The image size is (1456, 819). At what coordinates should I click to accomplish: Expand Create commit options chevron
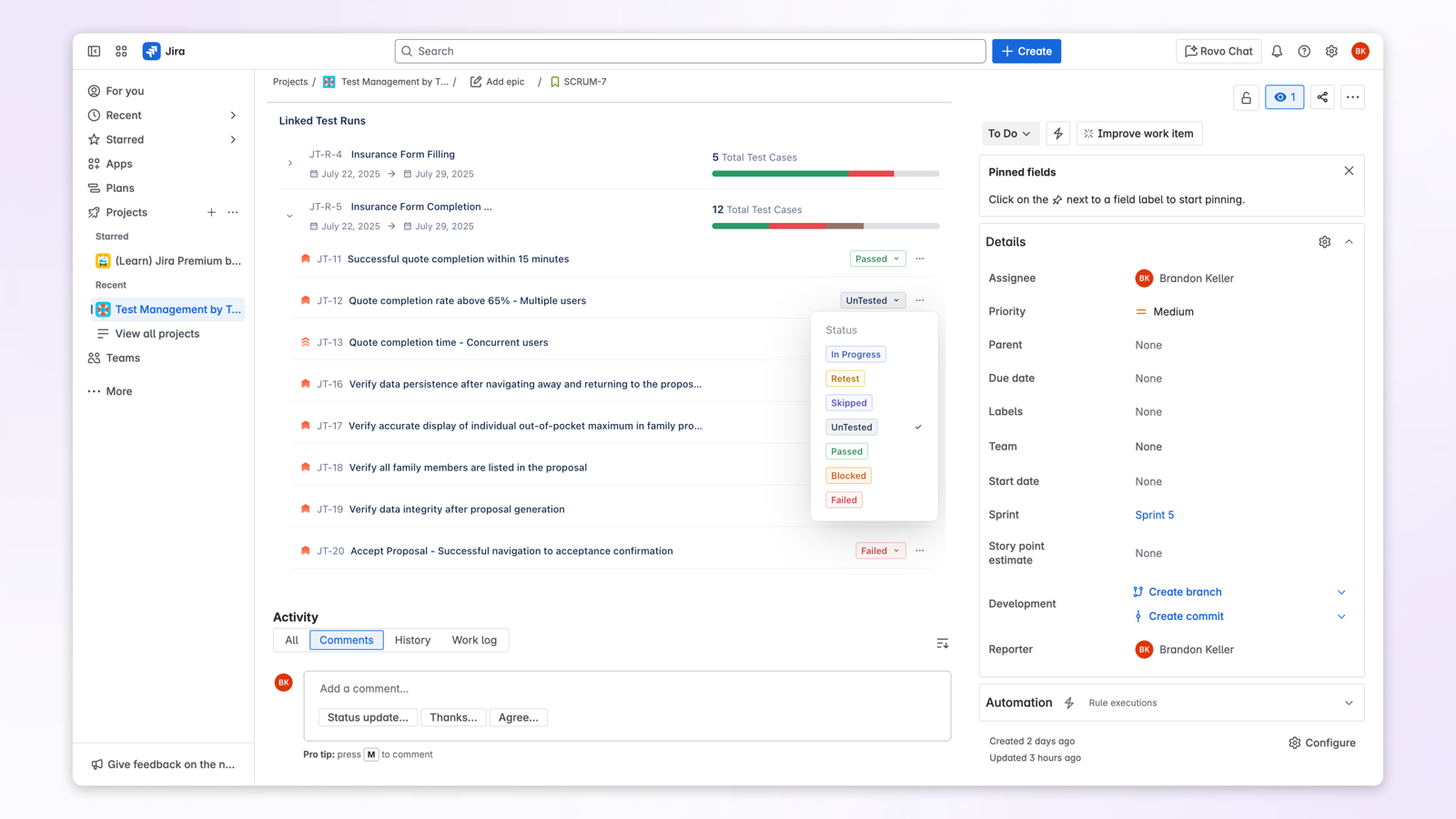coord(1341,617)
